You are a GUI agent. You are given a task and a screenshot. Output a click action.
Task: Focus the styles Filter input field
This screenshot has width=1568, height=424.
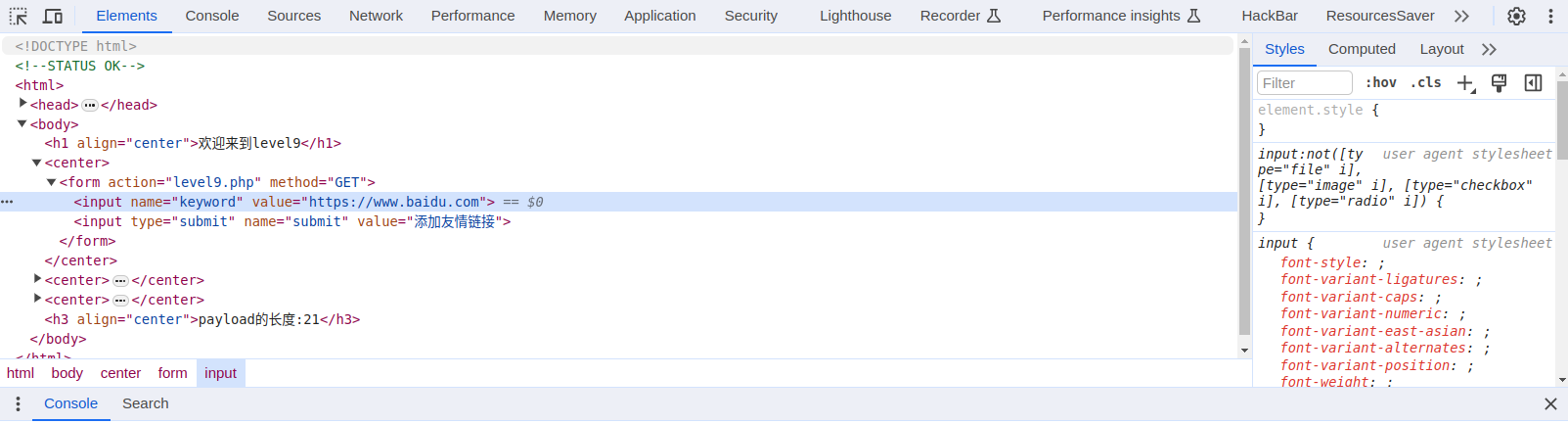click(1305, 83)
